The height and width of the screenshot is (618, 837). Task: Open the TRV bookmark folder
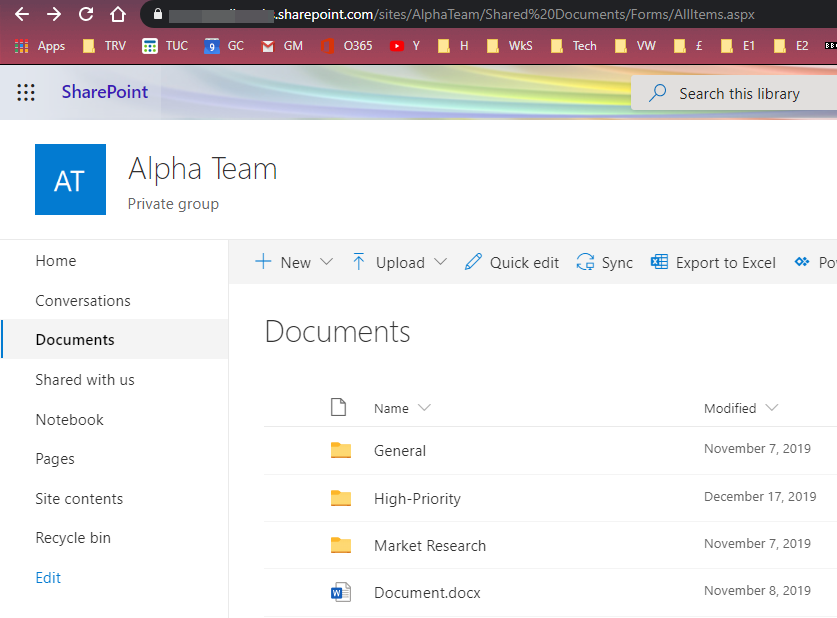pos(105,46)
